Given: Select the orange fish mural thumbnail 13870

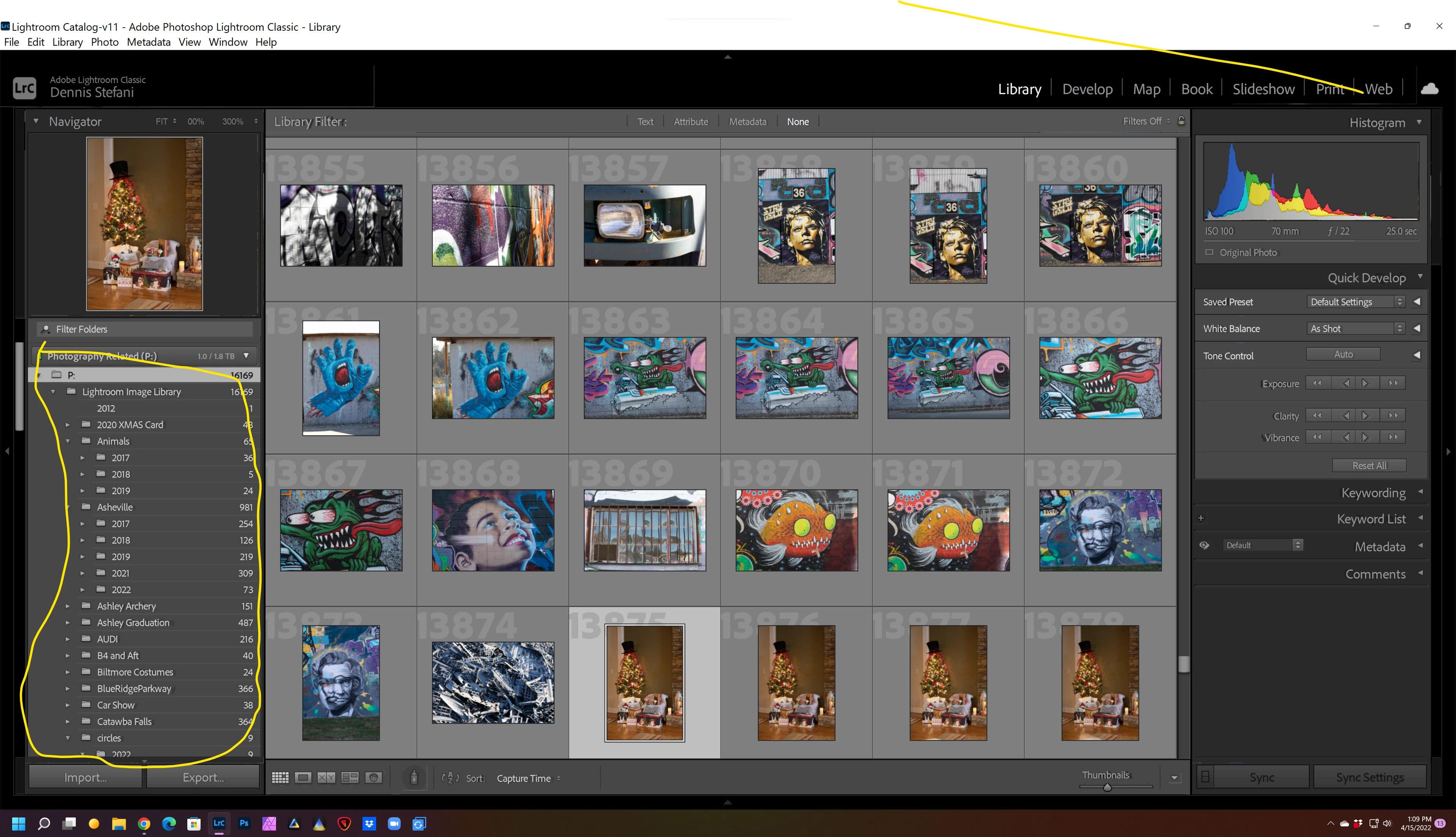Looking at the screenshot, I should [x=796, y=530].
